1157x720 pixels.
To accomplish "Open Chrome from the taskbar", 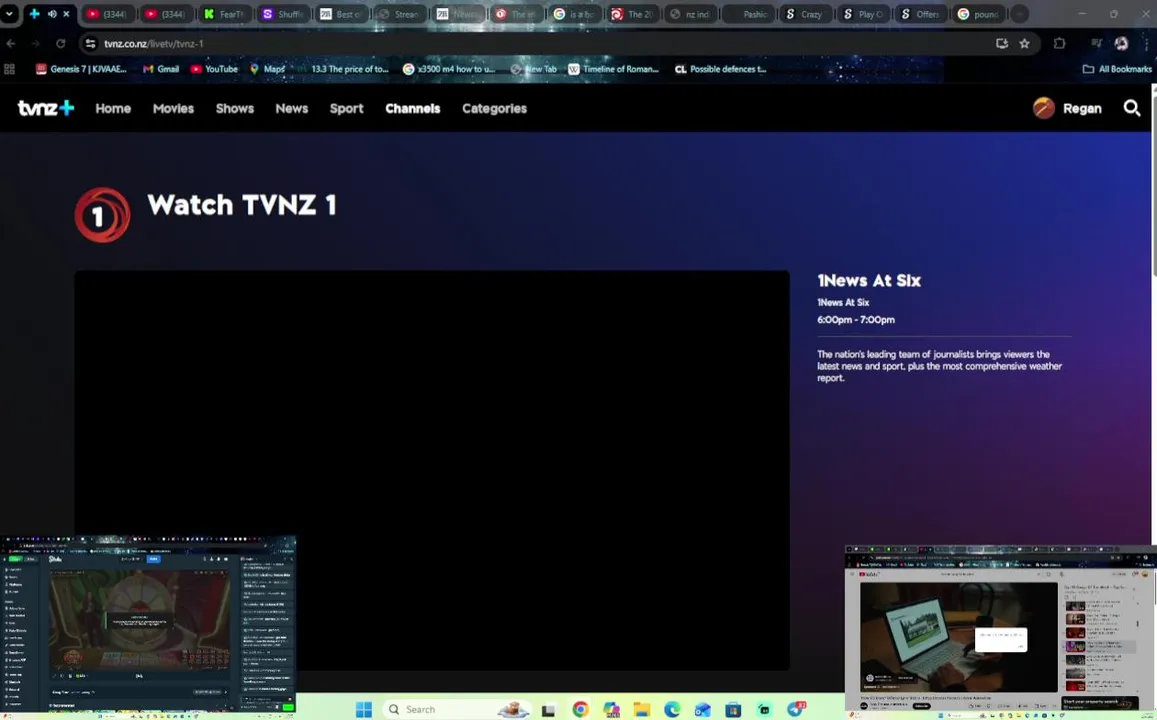I will [x=581, y=710].
